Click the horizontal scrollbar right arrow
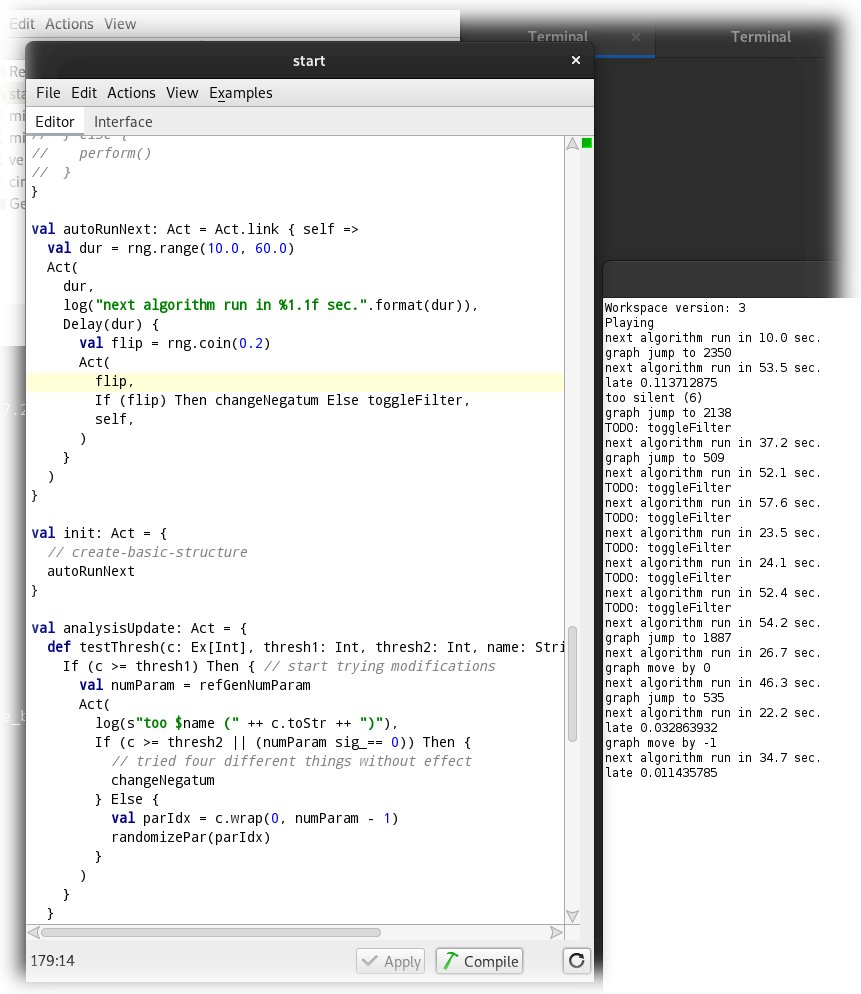Image resolution: width=861 pixels, height=994 pixels. coord(556,932)
